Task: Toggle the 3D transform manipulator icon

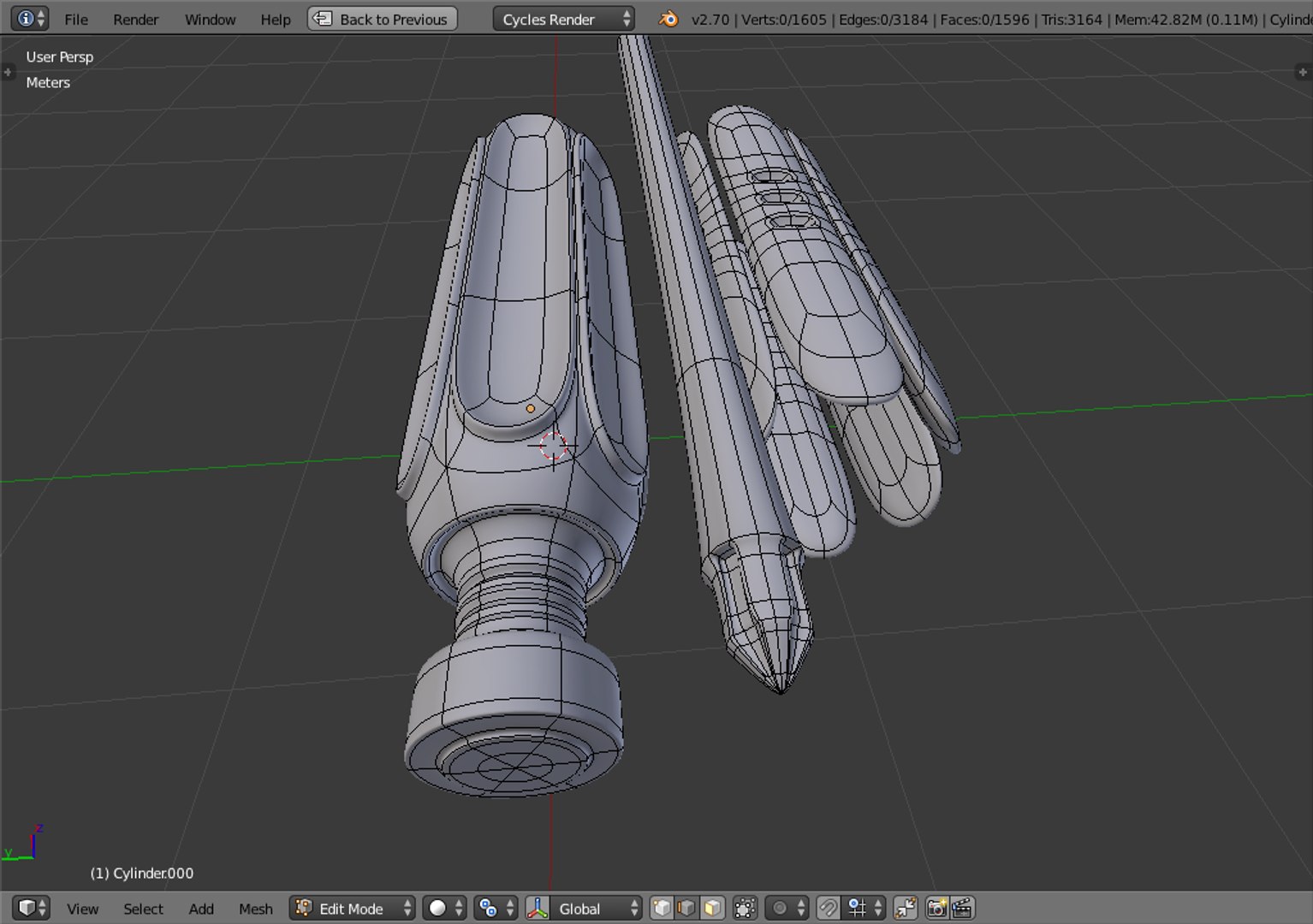Action: point(538,908)
